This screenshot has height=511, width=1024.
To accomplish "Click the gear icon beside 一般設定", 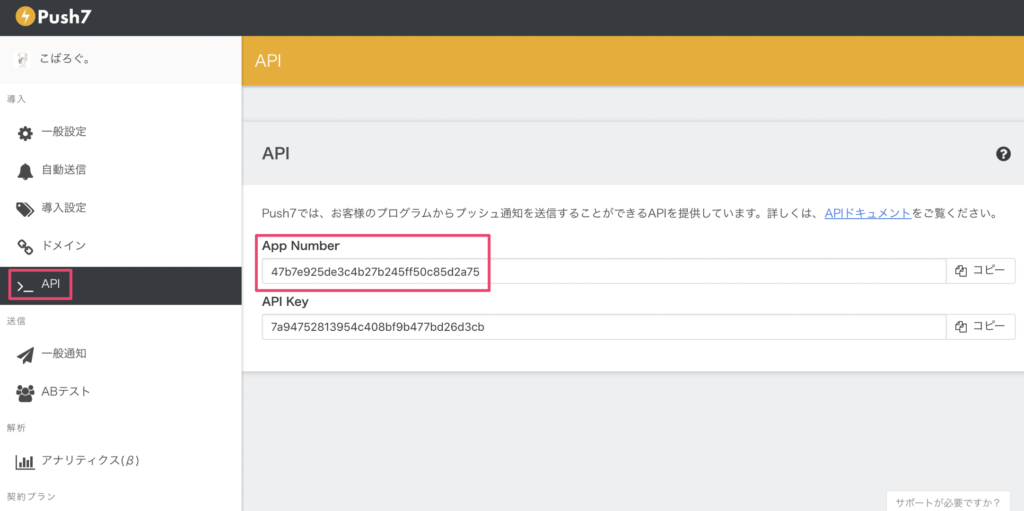I will [25, 134].
